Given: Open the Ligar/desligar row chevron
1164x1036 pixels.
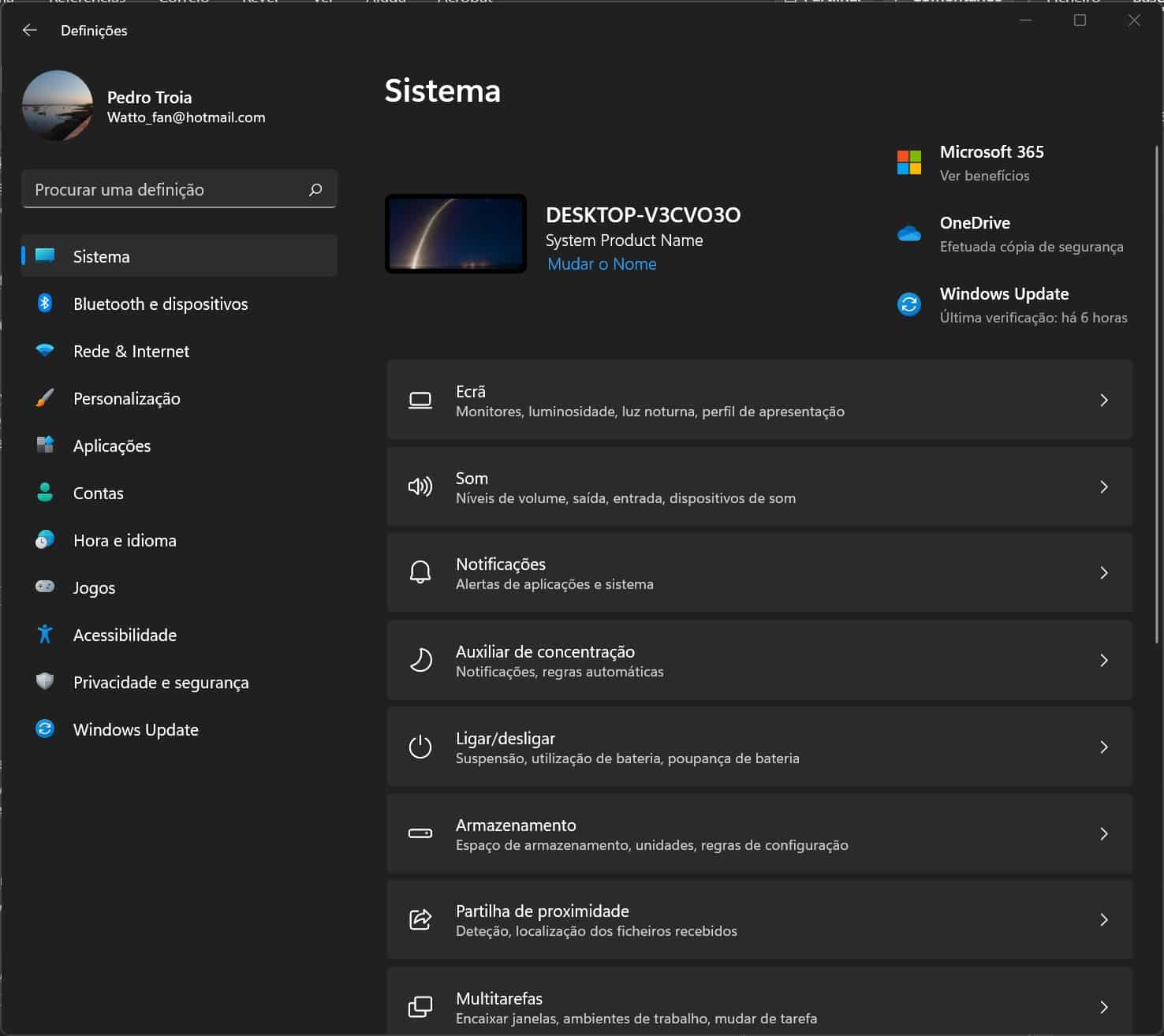Looking at the screenshot, I should (1104, 747).
